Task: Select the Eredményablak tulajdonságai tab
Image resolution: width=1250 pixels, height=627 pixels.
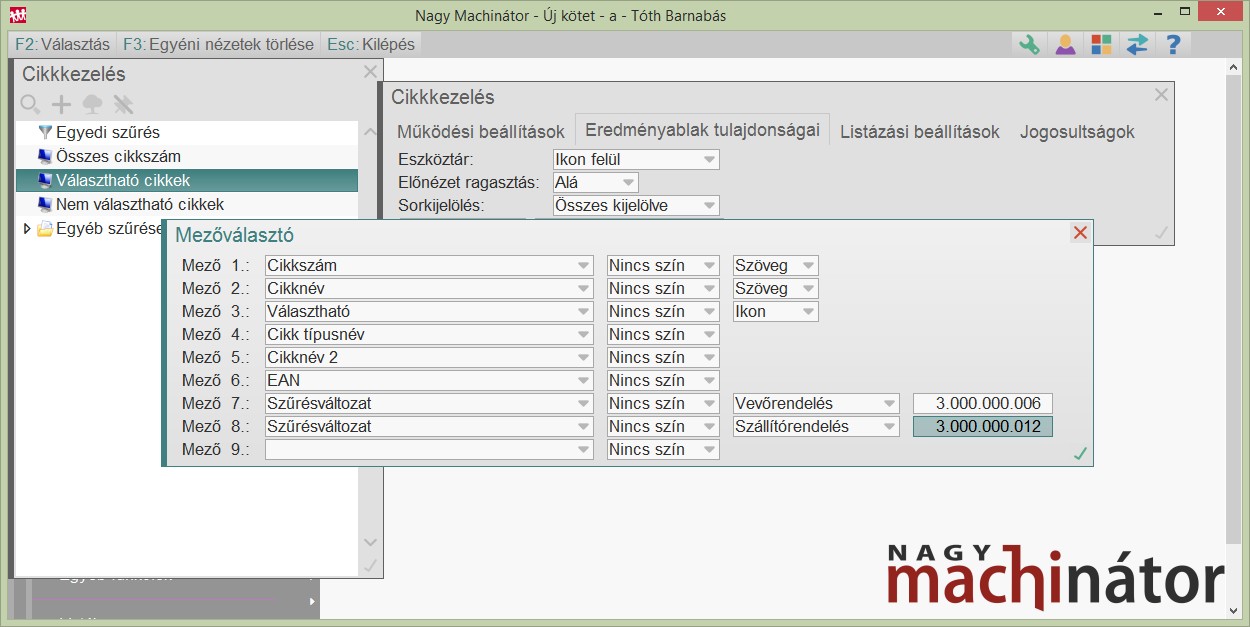Action: click(x=703, y=130)
